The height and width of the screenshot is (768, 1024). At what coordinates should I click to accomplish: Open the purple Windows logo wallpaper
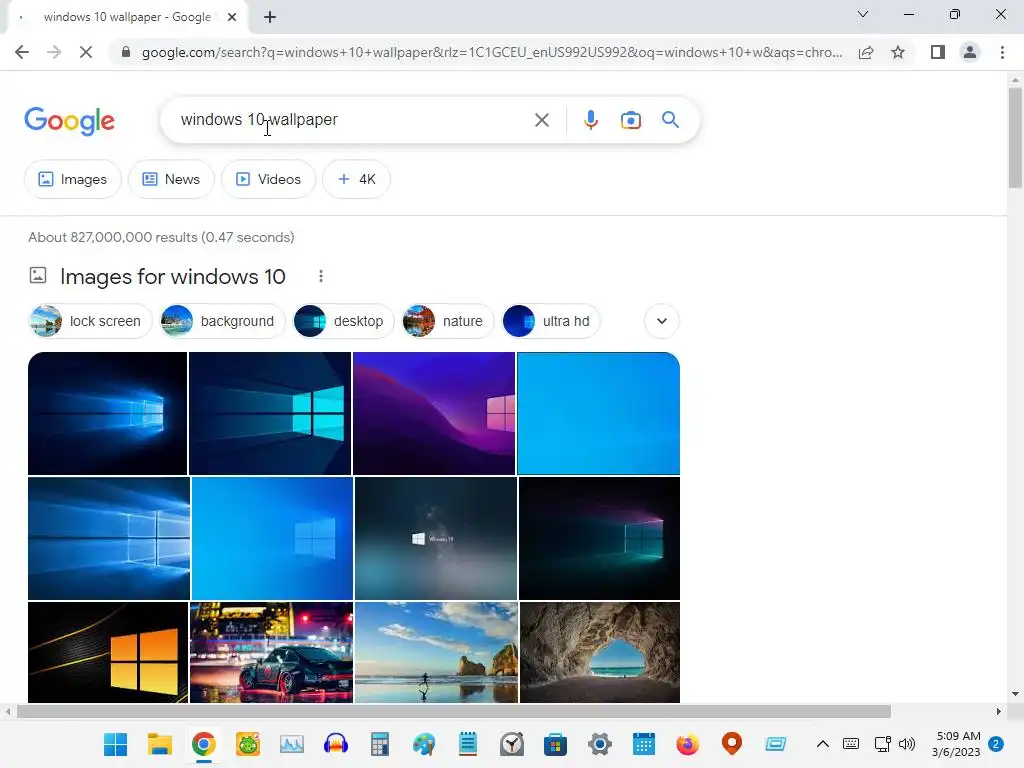point(434,413)
